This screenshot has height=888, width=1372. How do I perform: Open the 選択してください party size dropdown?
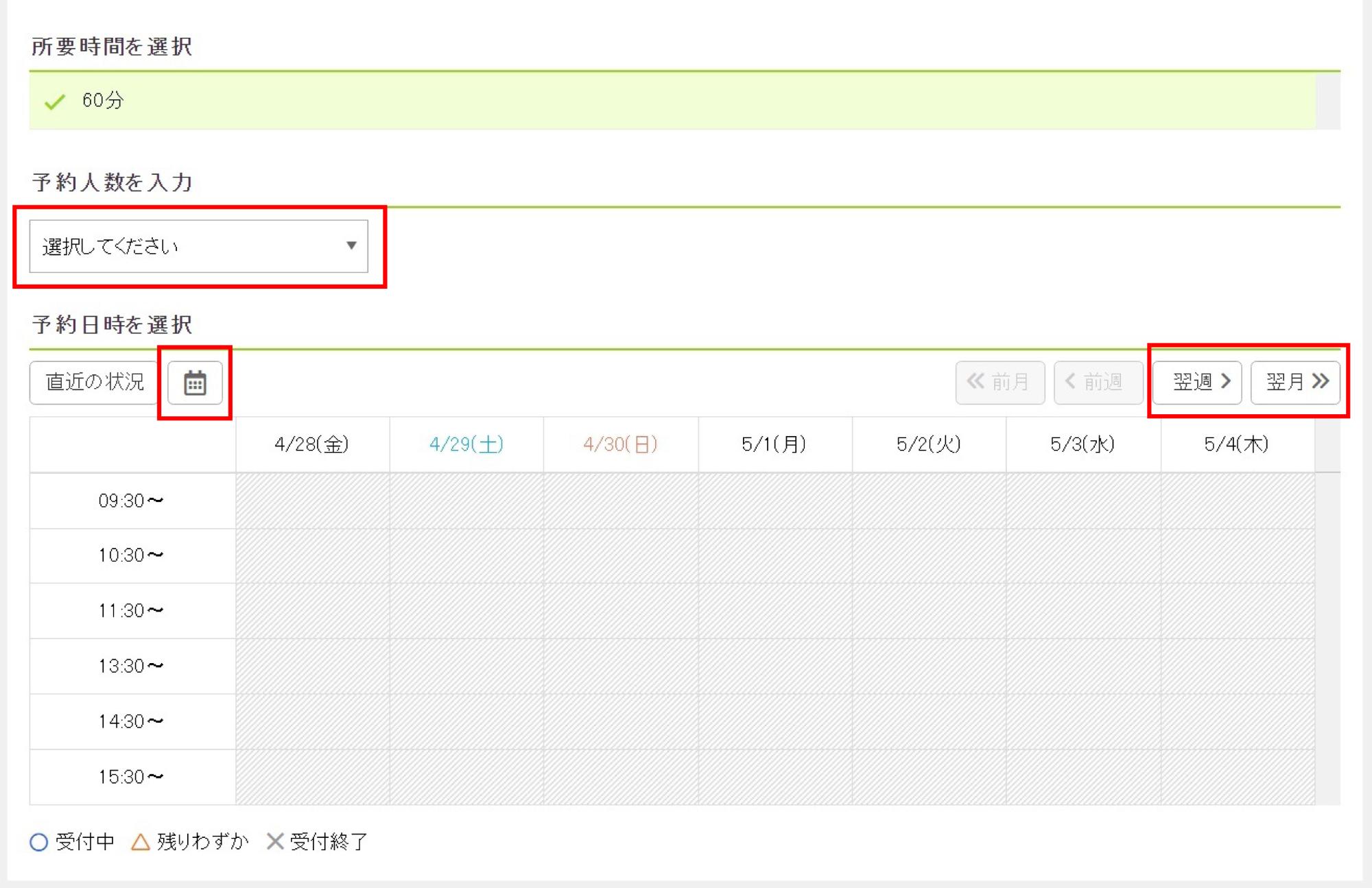coord(198,246)
